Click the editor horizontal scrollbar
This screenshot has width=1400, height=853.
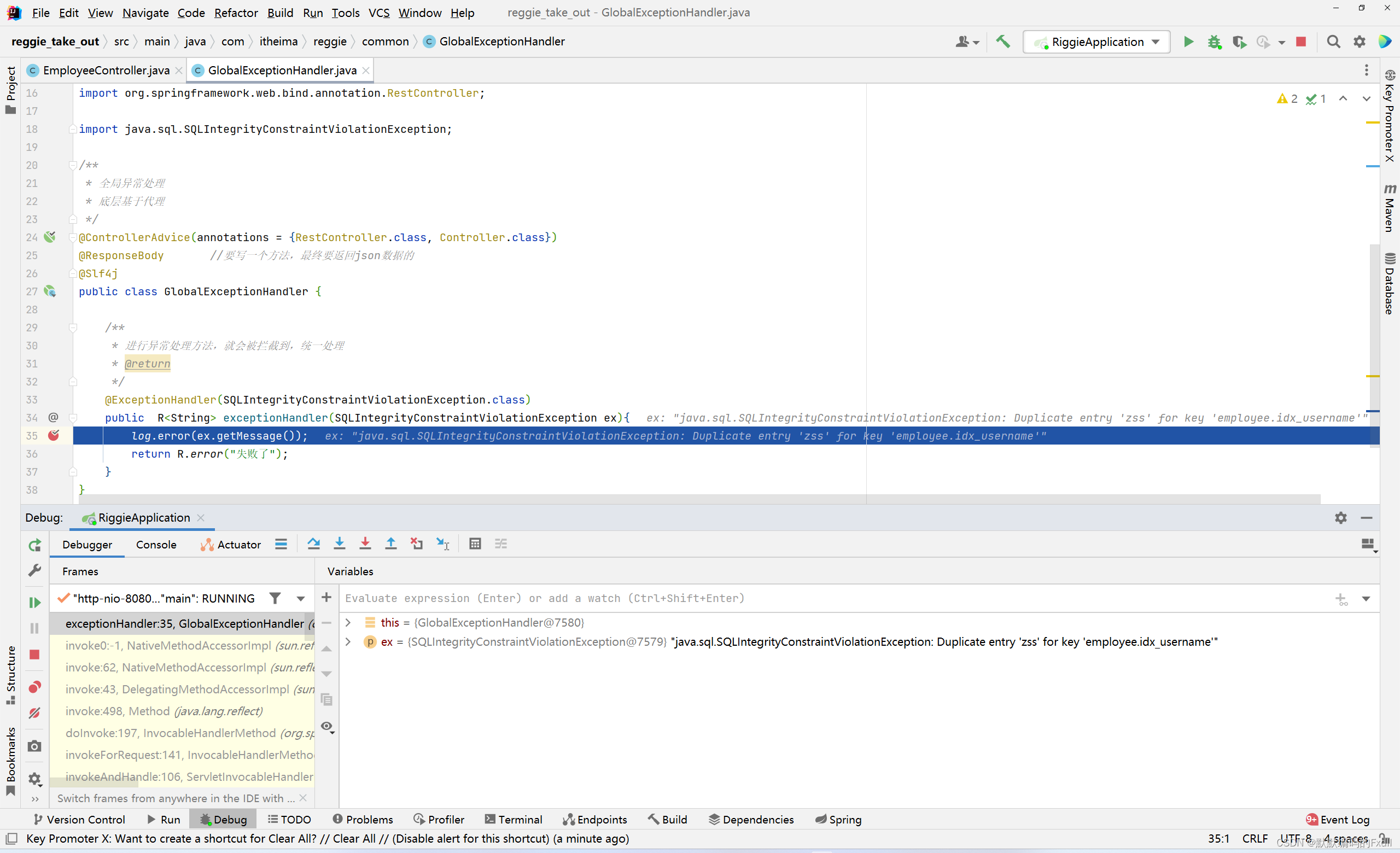682,499
